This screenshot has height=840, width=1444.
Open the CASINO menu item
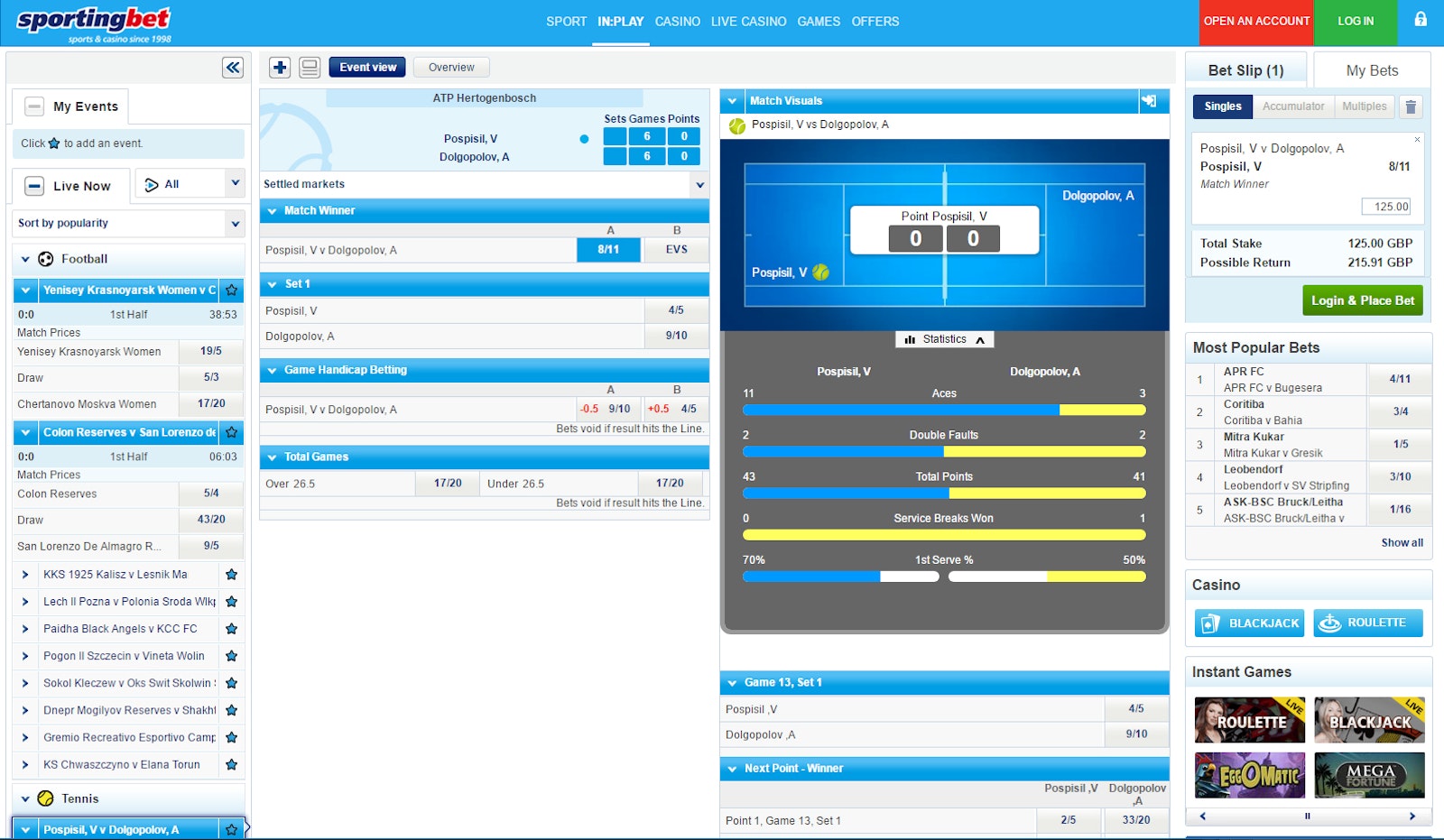[677, 22]
